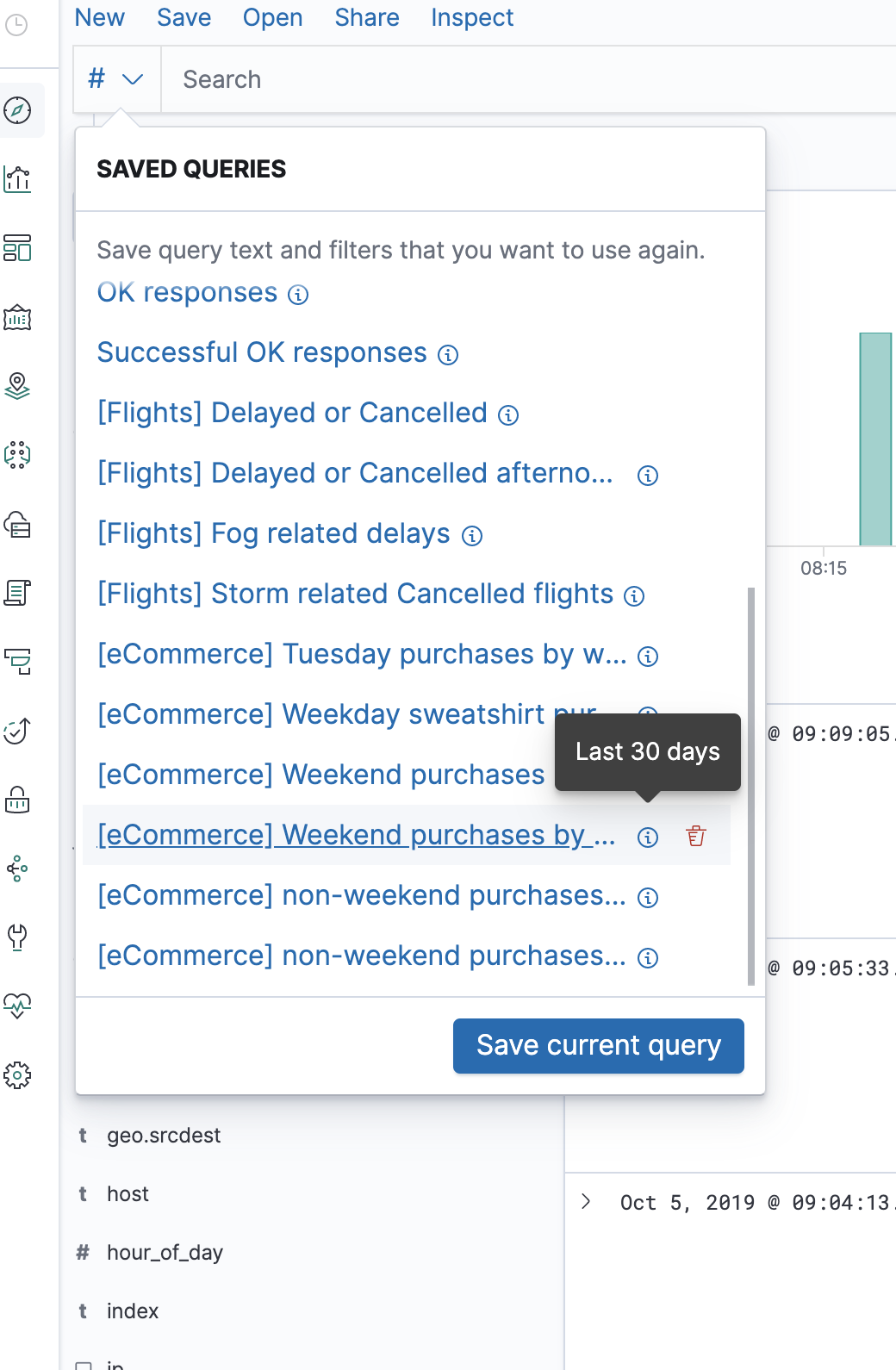Image resolution: width=896 pixels, height=1370 pixels.
Task: Open the Dev Tools wrench icon
Action: (x=17, y=938)
